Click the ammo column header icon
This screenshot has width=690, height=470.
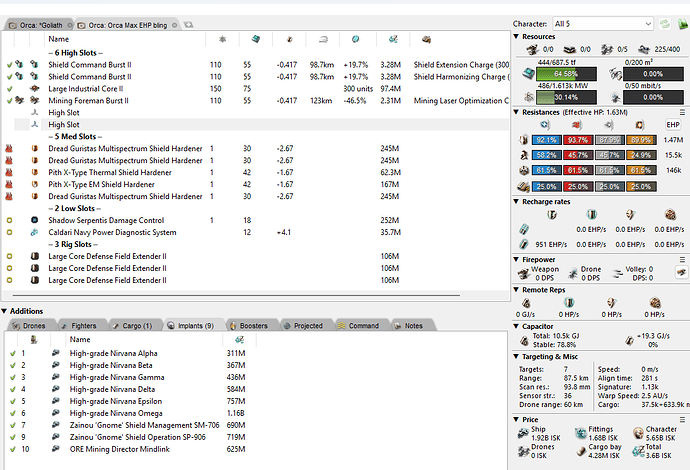426,39
